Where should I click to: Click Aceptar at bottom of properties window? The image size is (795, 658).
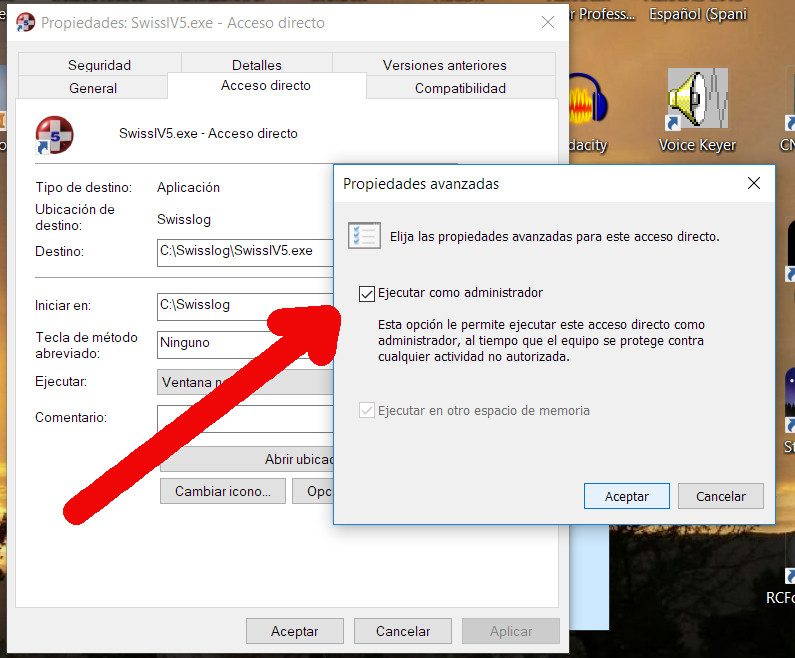tap(294, 631)
